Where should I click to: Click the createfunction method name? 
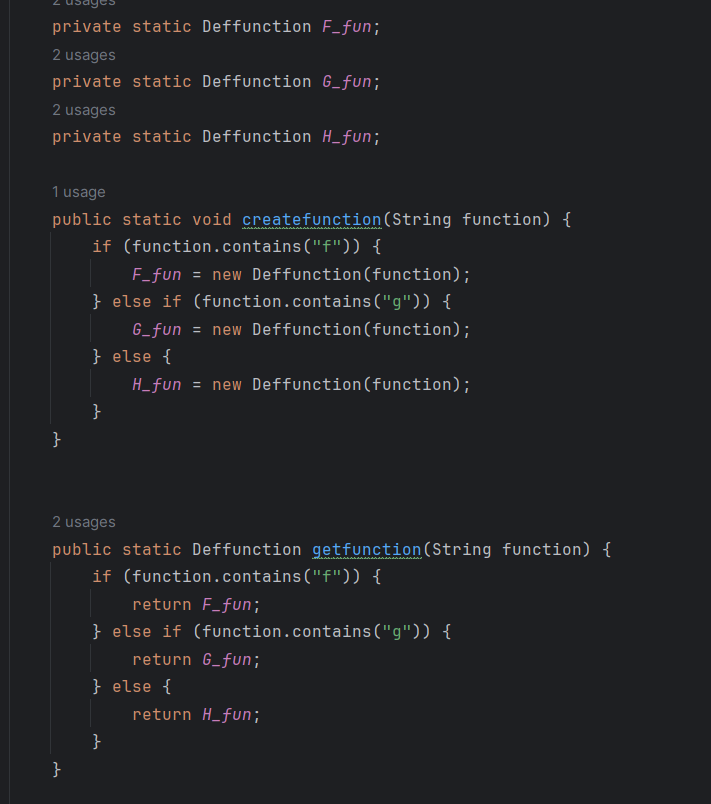[x=312, y=219]
